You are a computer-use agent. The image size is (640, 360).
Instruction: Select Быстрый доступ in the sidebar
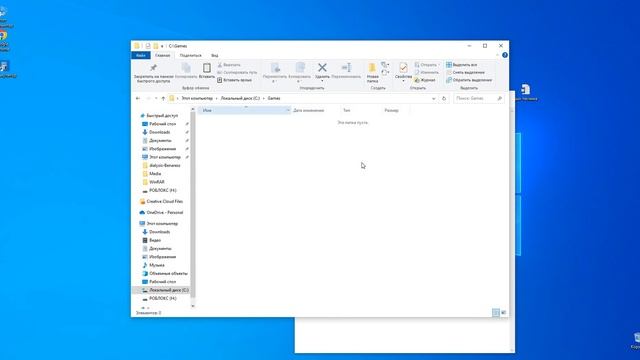coord(159,116)
